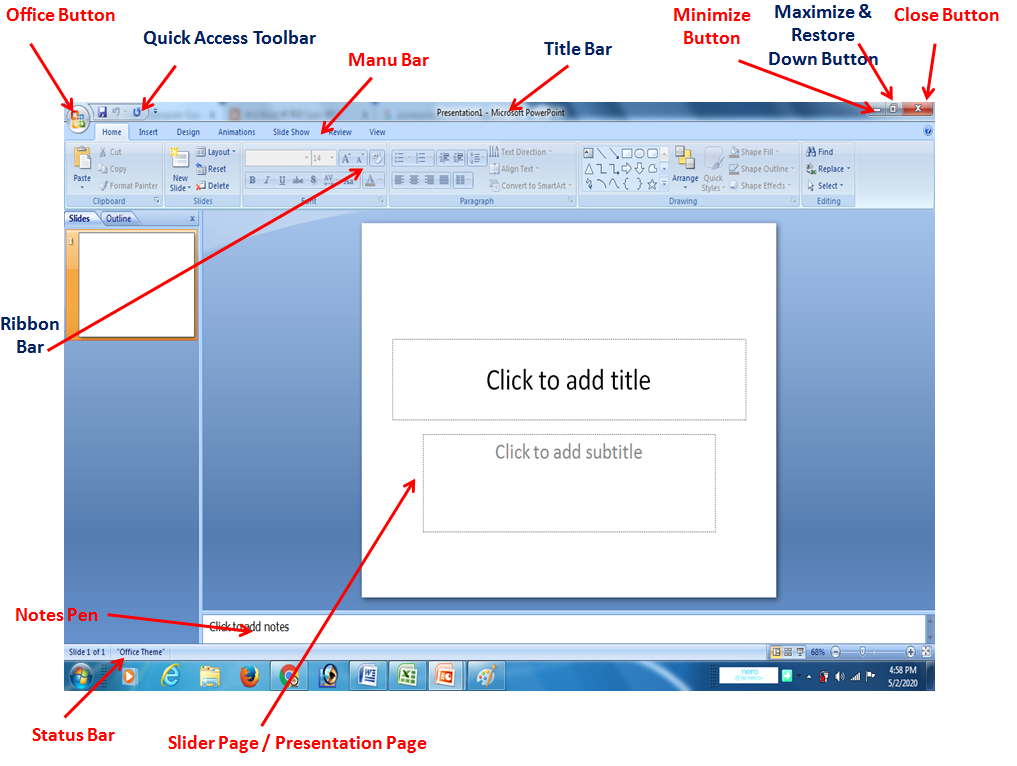The height and width of the screenshot is (766, 1017).
Task: Toggle Underline formatting
Action: click(282, 180)
